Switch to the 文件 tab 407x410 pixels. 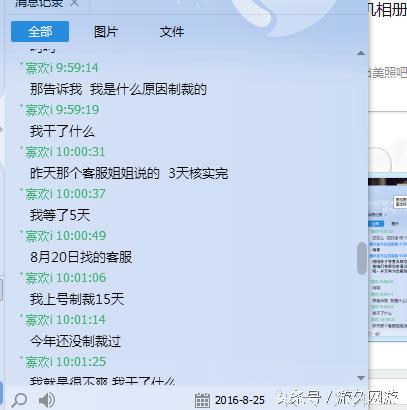click(172, 32)
